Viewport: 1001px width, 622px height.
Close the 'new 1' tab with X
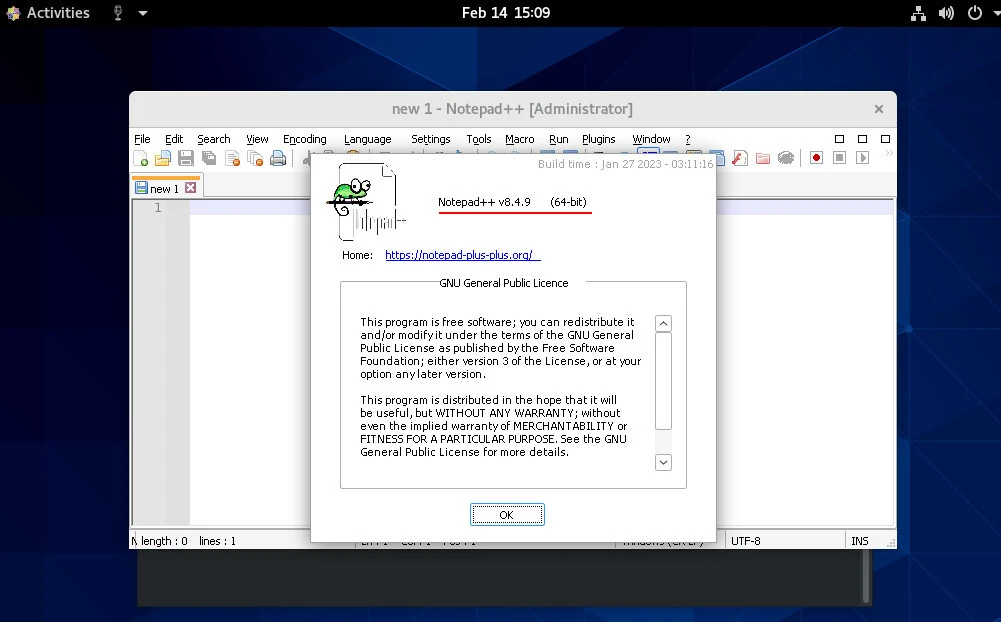190,188
